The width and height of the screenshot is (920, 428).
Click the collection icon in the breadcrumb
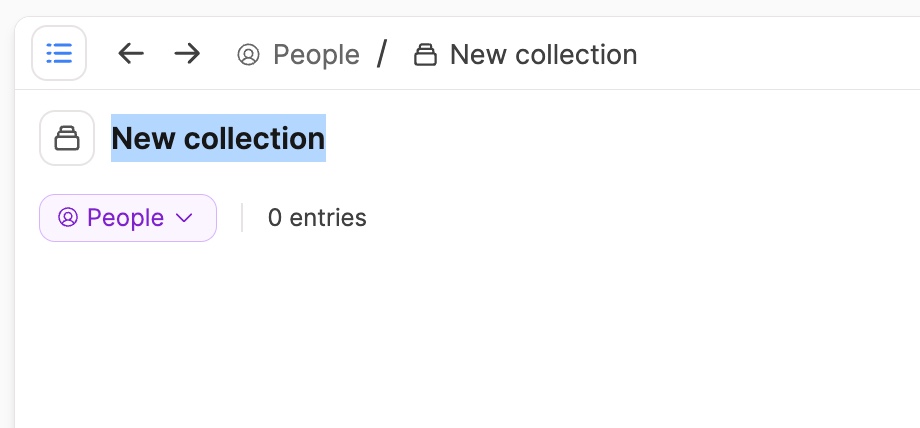(425, 55)
